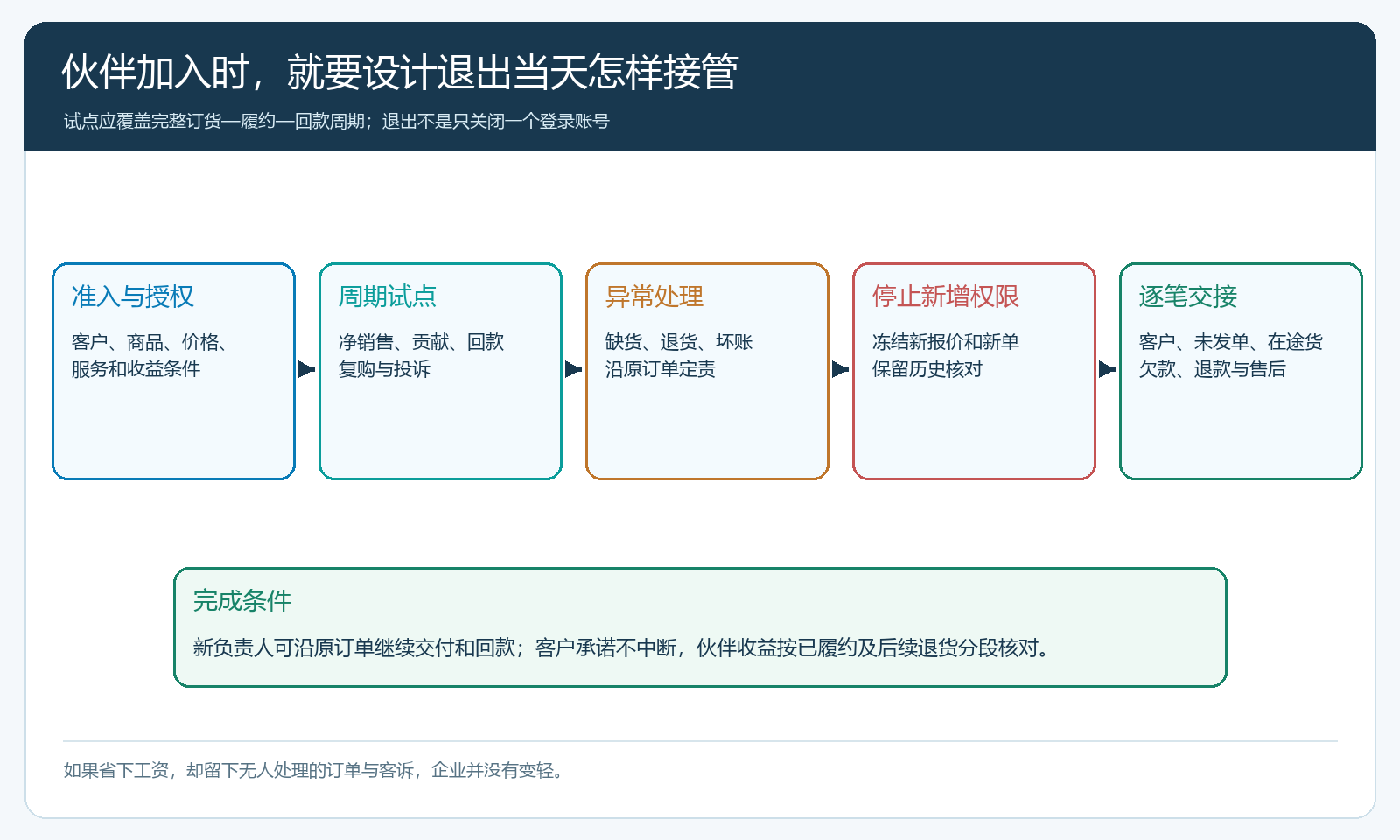Click the sentence starting with 新负责人可沿原订单
This screenshot has height=840, width=1400.
[621, 647]
